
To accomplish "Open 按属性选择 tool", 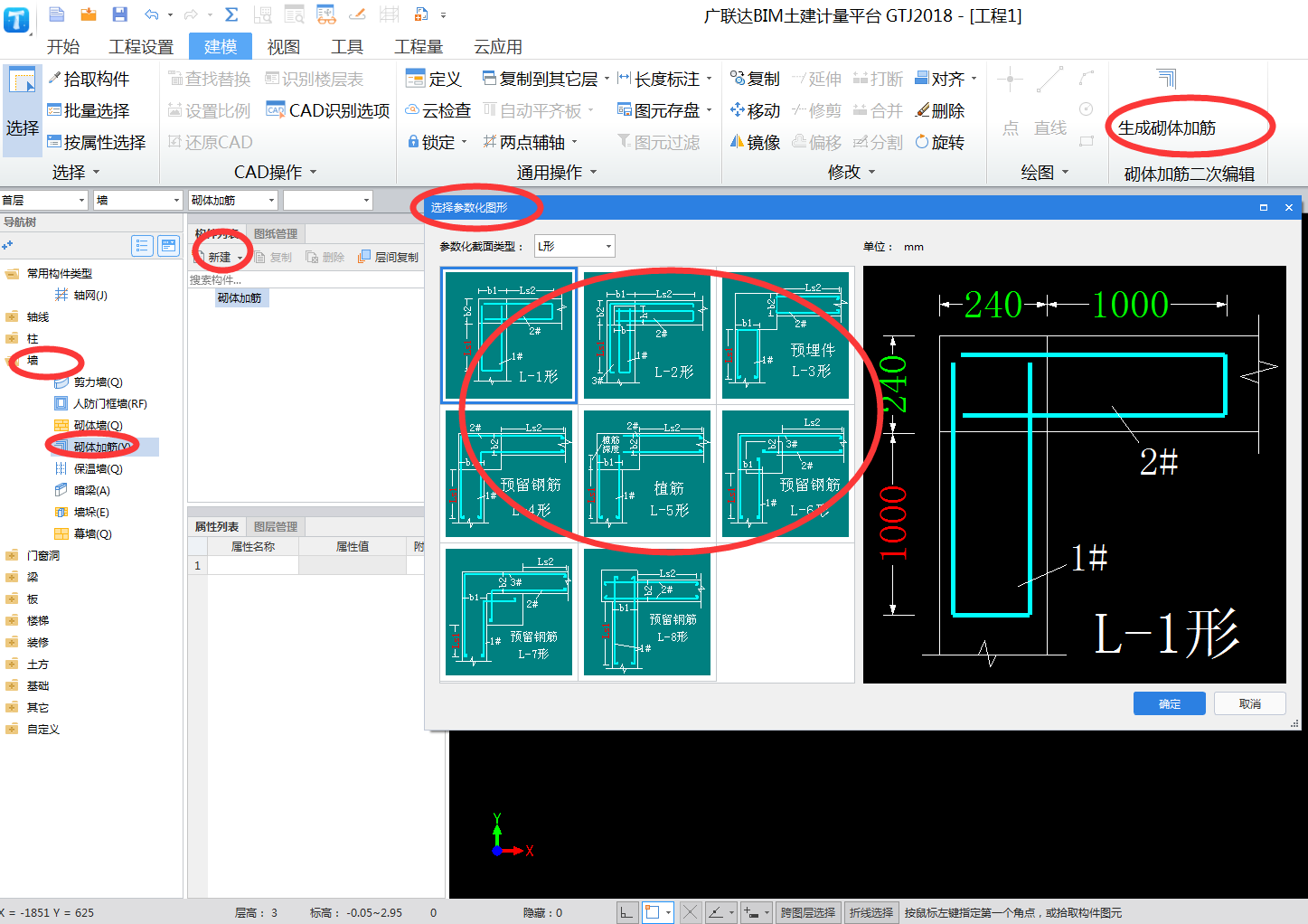I will pos(97,143).
